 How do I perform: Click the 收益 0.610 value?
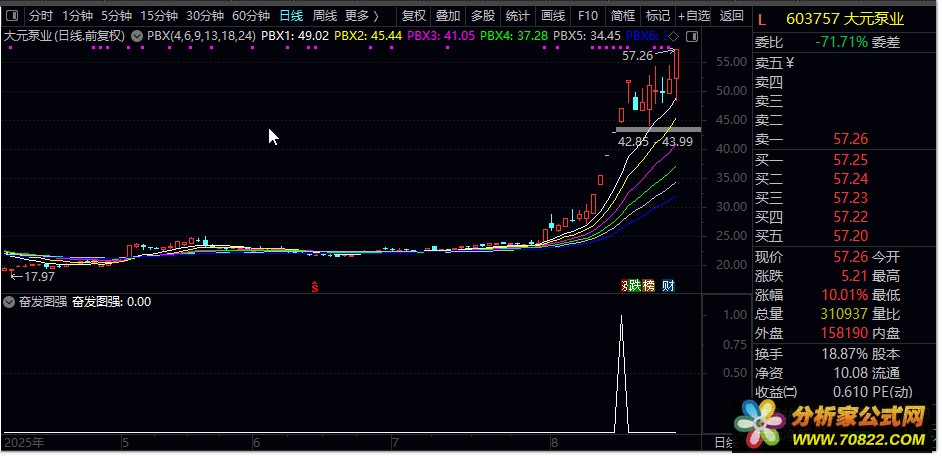(x=851, y=392)
